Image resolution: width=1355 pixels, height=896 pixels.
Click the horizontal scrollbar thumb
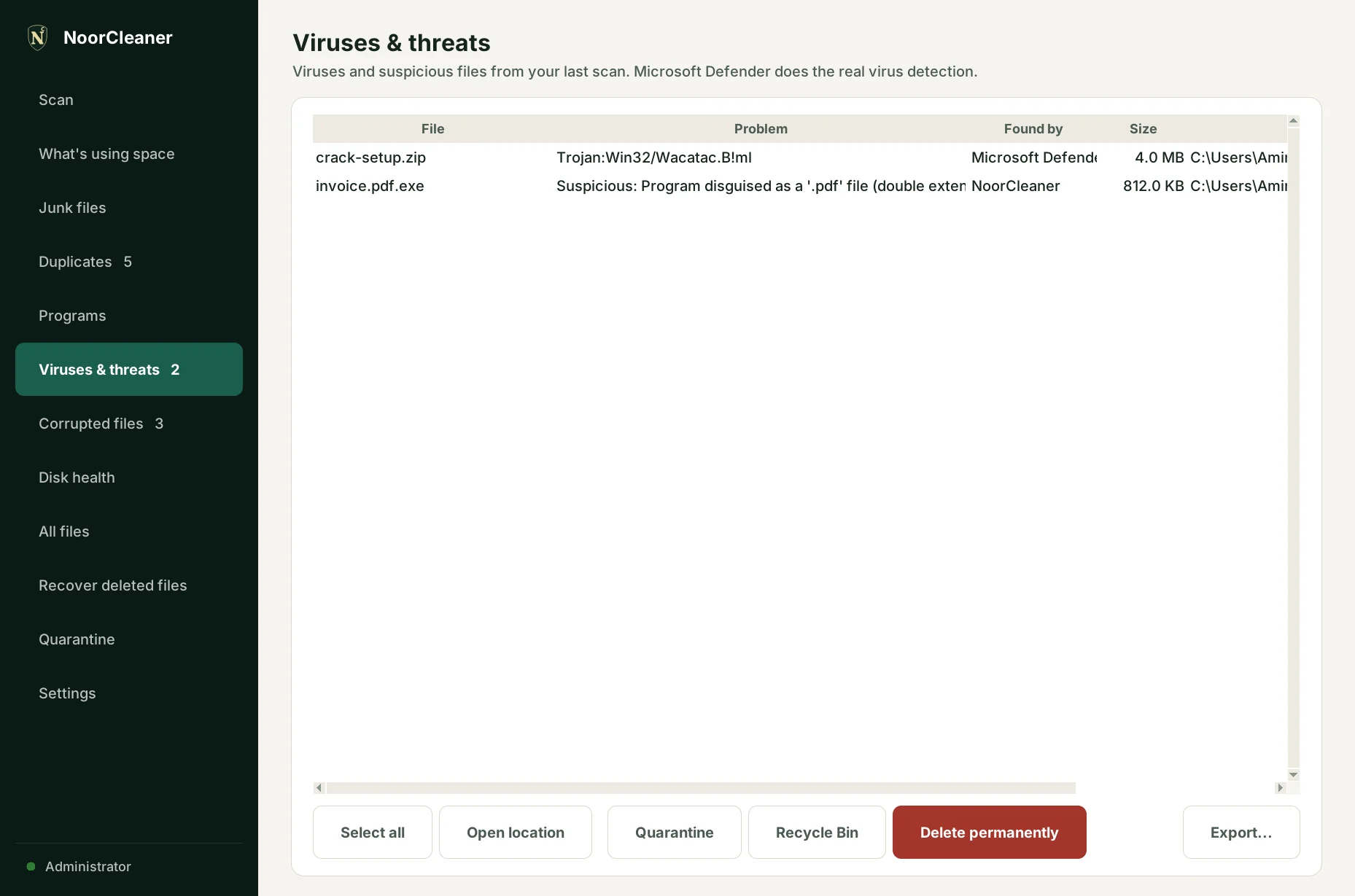(701, 788)
